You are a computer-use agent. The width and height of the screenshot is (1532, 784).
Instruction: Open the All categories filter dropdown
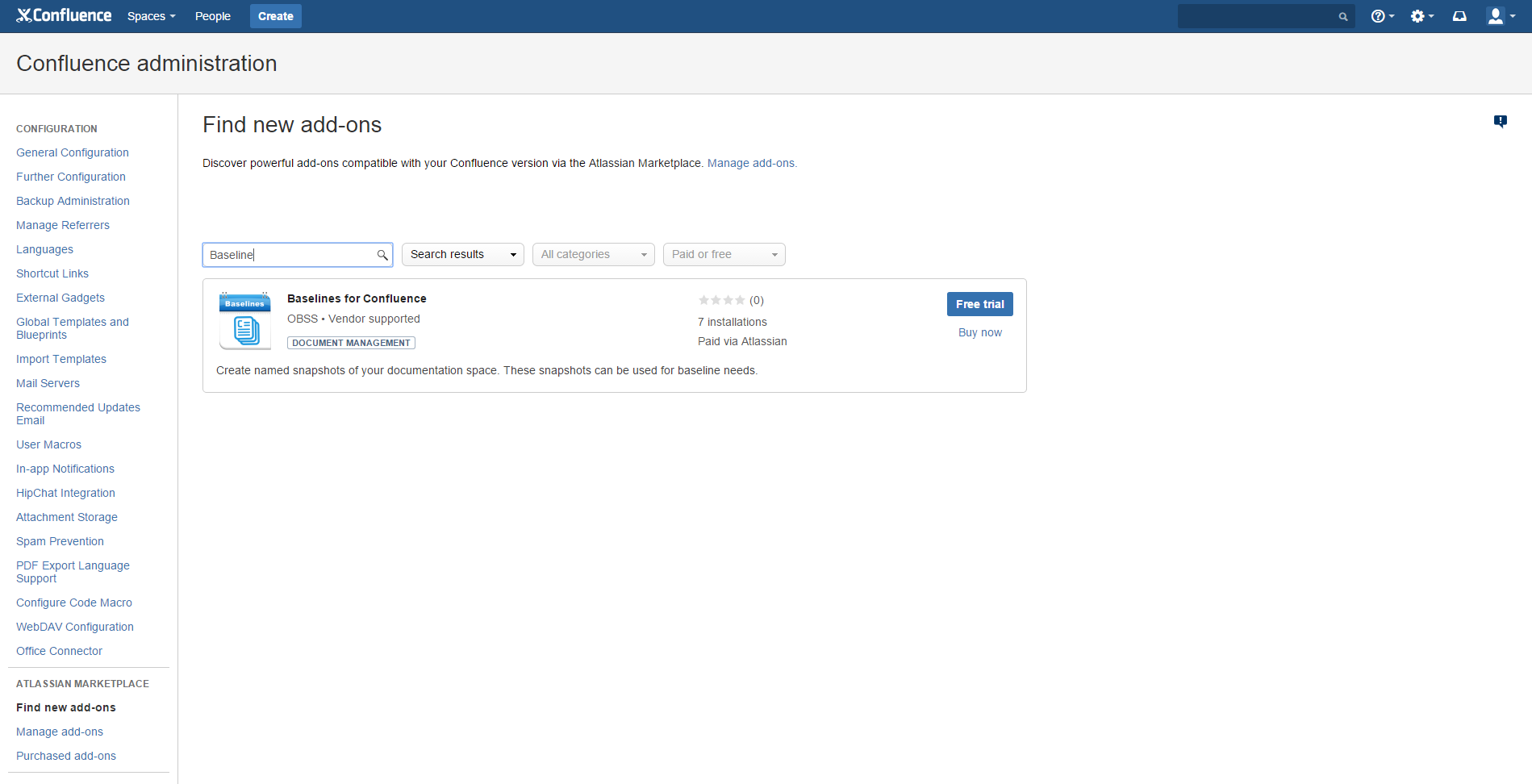593,255
